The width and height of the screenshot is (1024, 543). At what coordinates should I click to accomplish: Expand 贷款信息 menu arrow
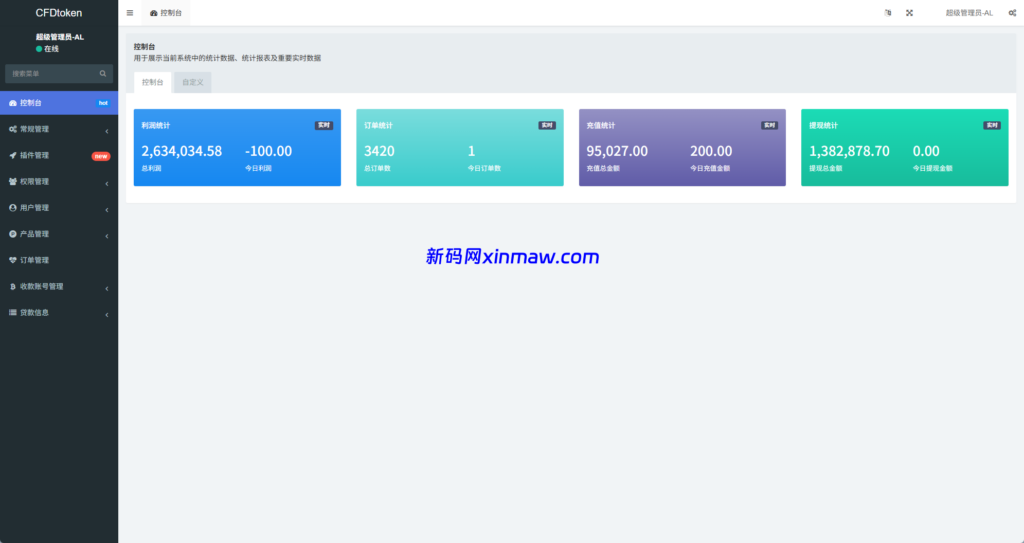106,314
